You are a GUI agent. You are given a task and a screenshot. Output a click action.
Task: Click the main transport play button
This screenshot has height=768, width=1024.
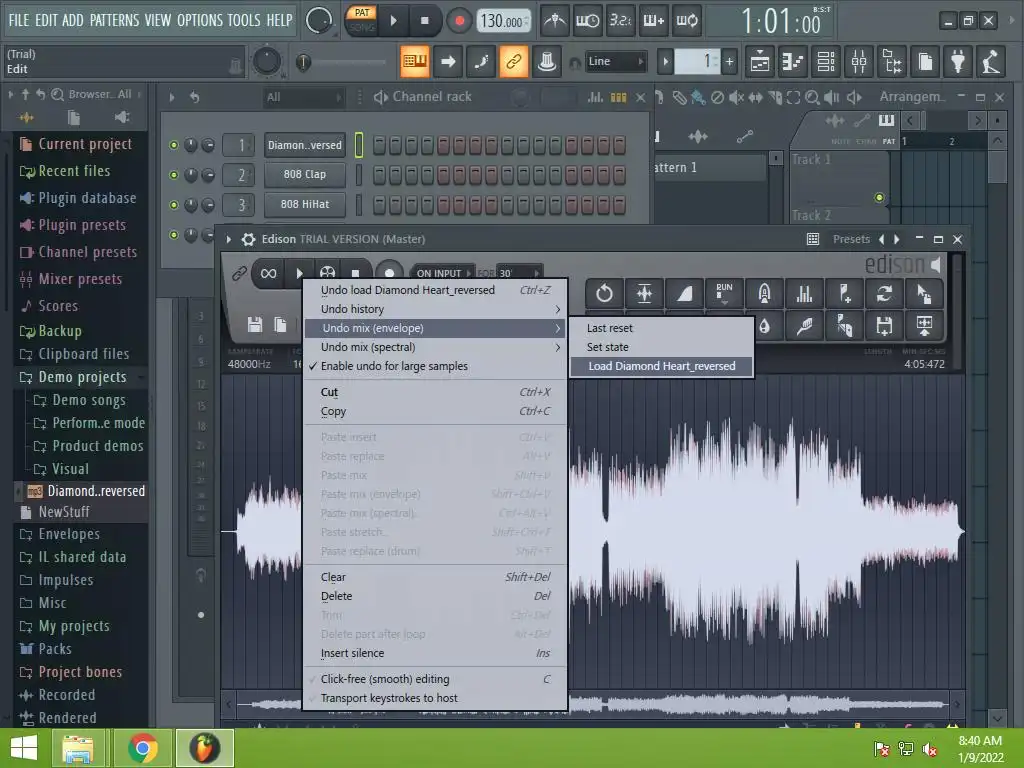(393, 21)
